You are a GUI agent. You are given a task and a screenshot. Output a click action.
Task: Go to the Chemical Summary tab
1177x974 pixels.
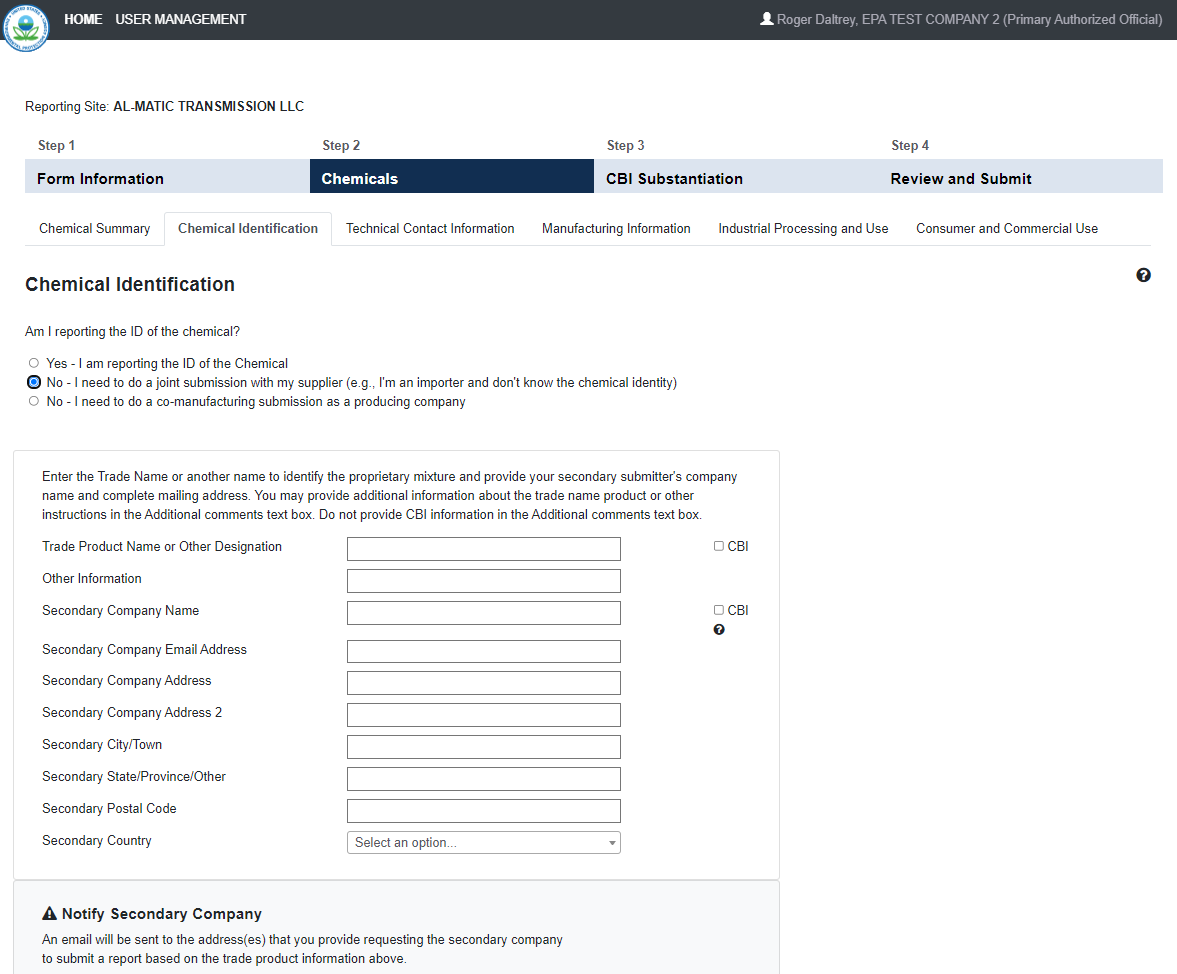[x=94, y=229]
